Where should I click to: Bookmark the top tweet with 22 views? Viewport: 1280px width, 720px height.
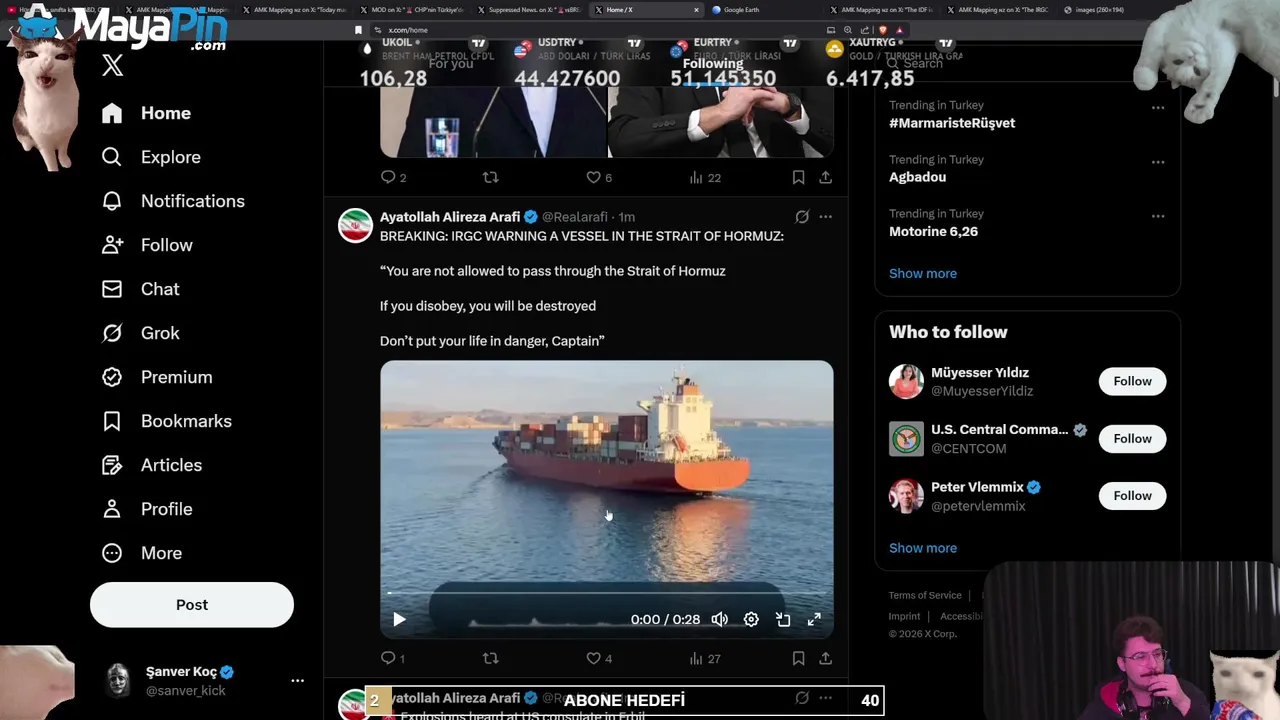point(798,177)
